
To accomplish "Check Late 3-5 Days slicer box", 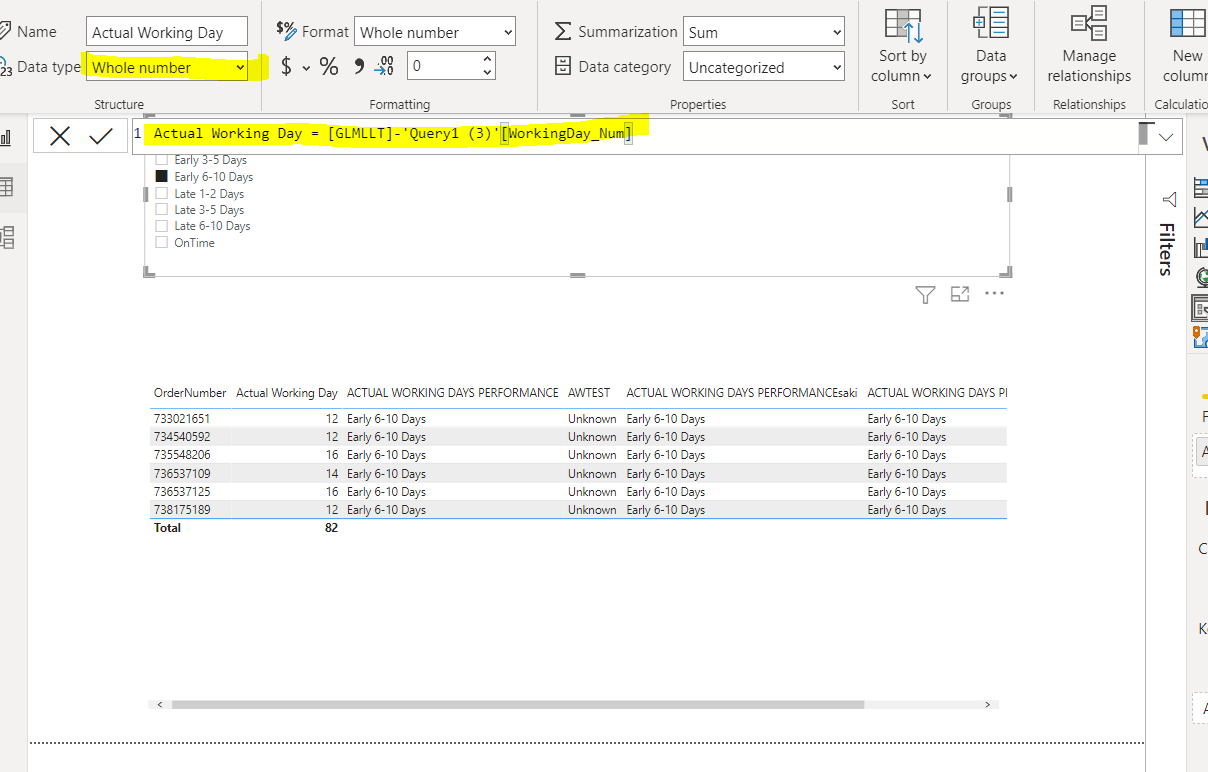I will click(x=161, y=210).
